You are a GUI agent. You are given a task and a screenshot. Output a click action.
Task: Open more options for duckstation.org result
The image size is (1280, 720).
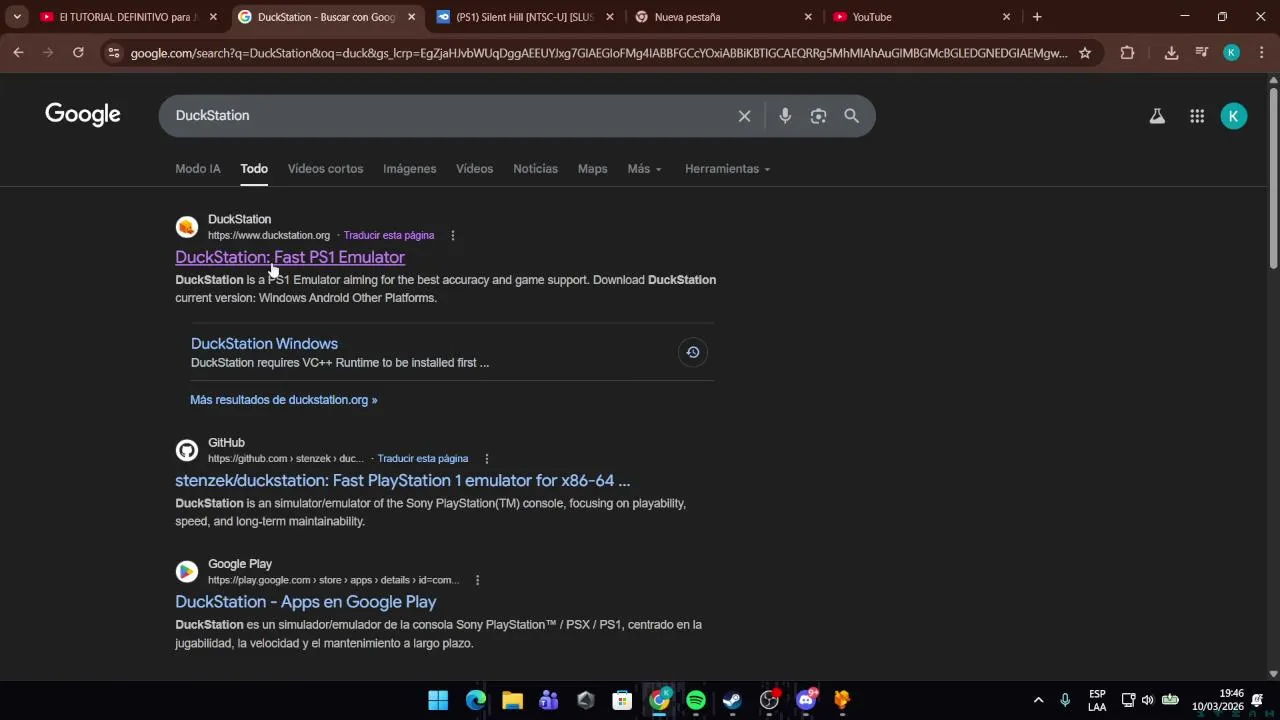tap(453, 236)
